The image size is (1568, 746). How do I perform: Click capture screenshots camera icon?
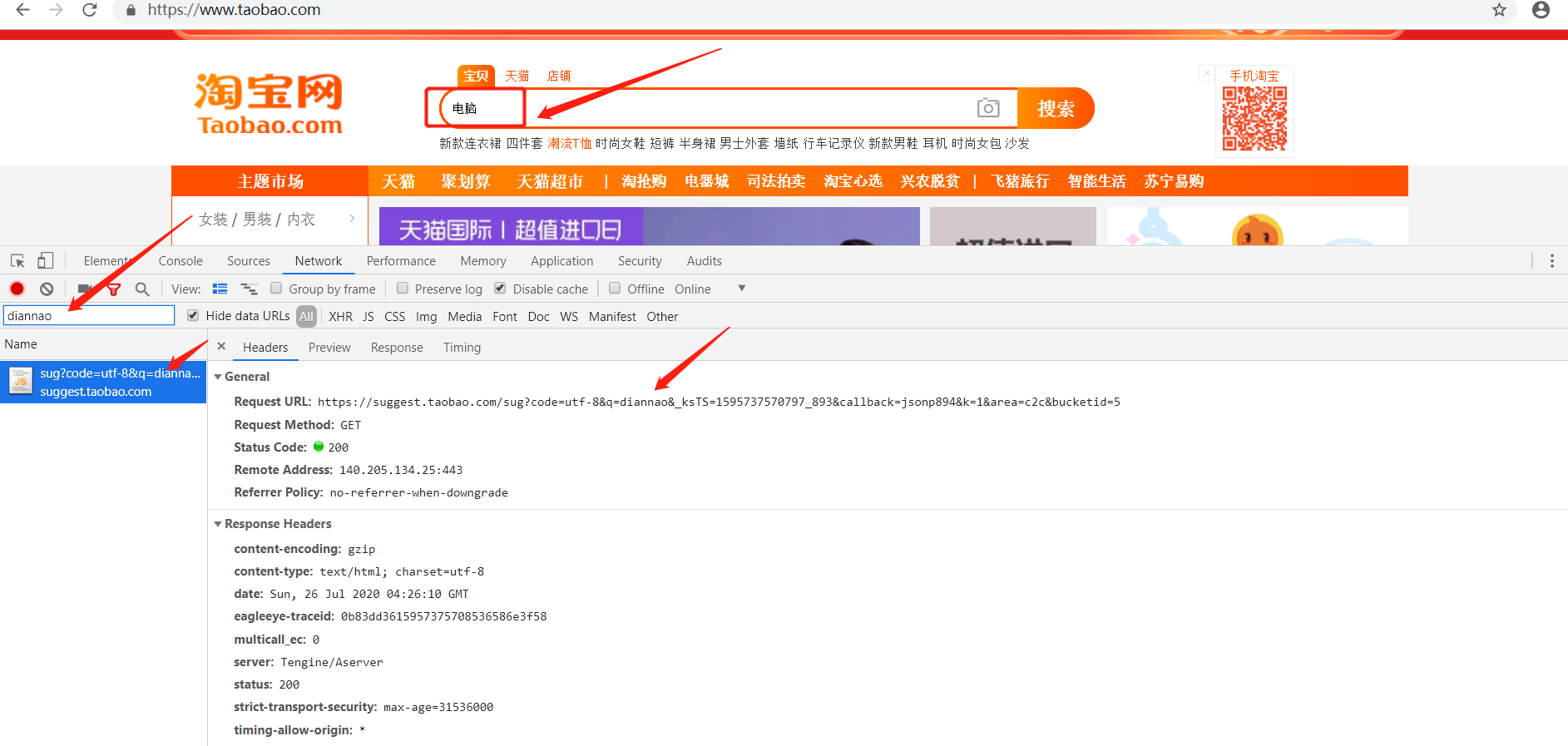coord(84,289)
